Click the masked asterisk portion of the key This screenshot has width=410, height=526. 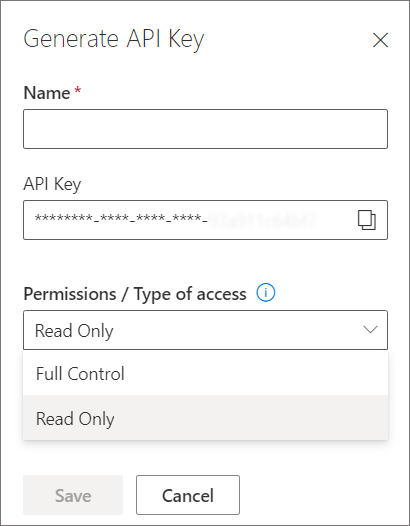121,219
